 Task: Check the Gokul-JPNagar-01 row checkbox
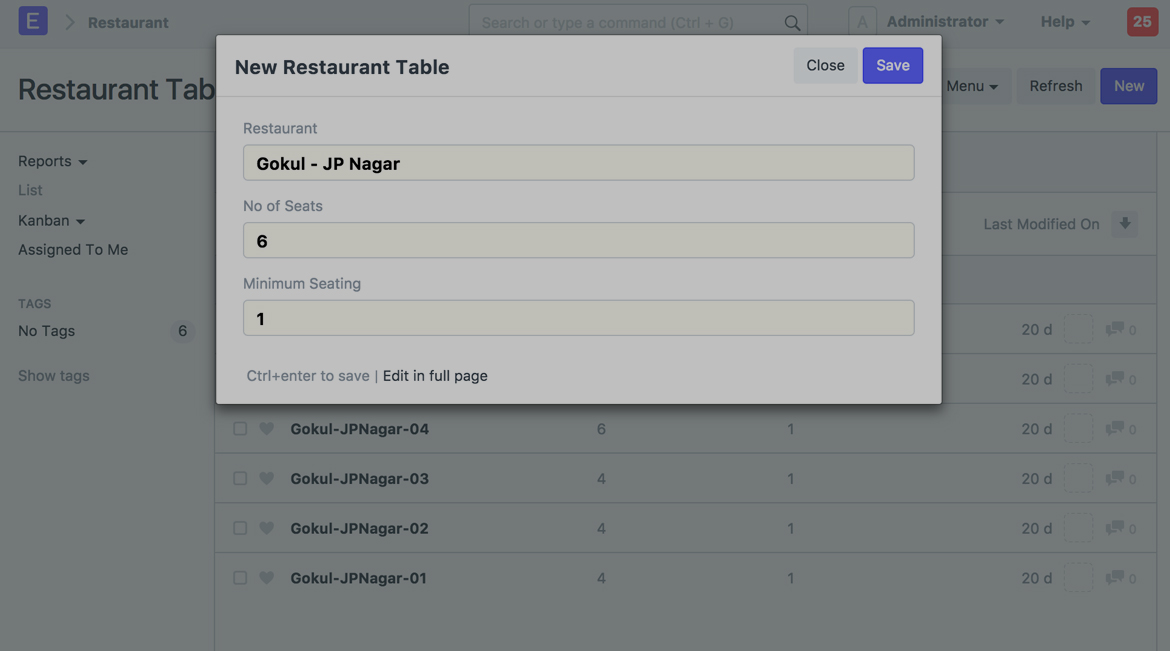[x=240, y=578]
